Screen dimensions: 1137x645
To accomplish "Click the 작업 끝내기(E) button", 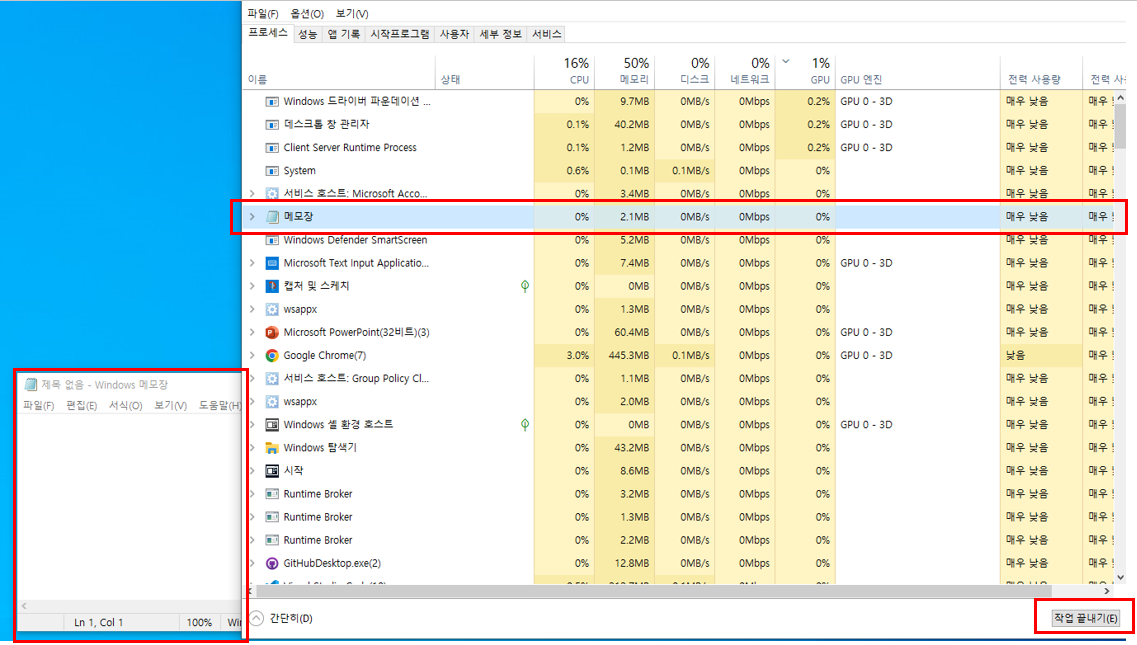I will click(1085, 618).
